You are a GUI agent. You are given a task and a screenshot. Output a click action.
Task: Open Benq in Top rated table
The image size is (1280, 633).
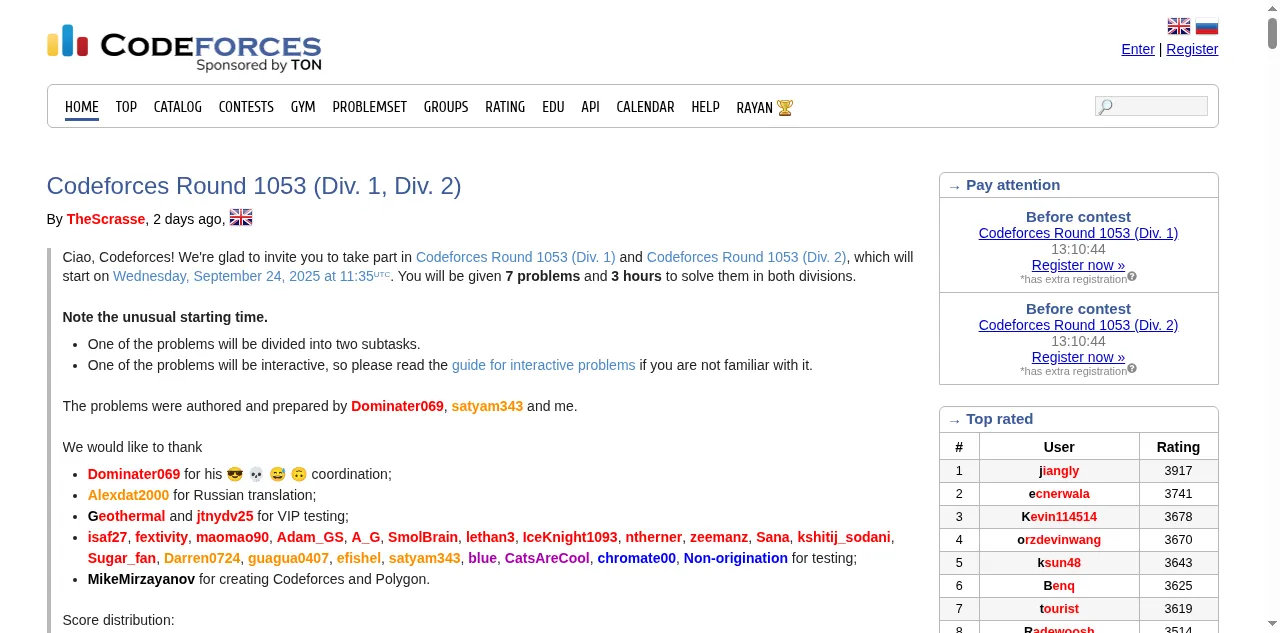[1059, 586]
